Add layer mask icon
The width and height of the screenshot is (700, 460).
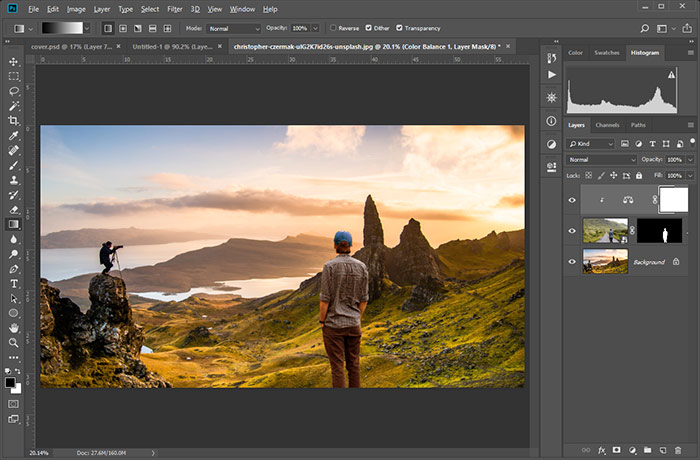pos(617,450)
